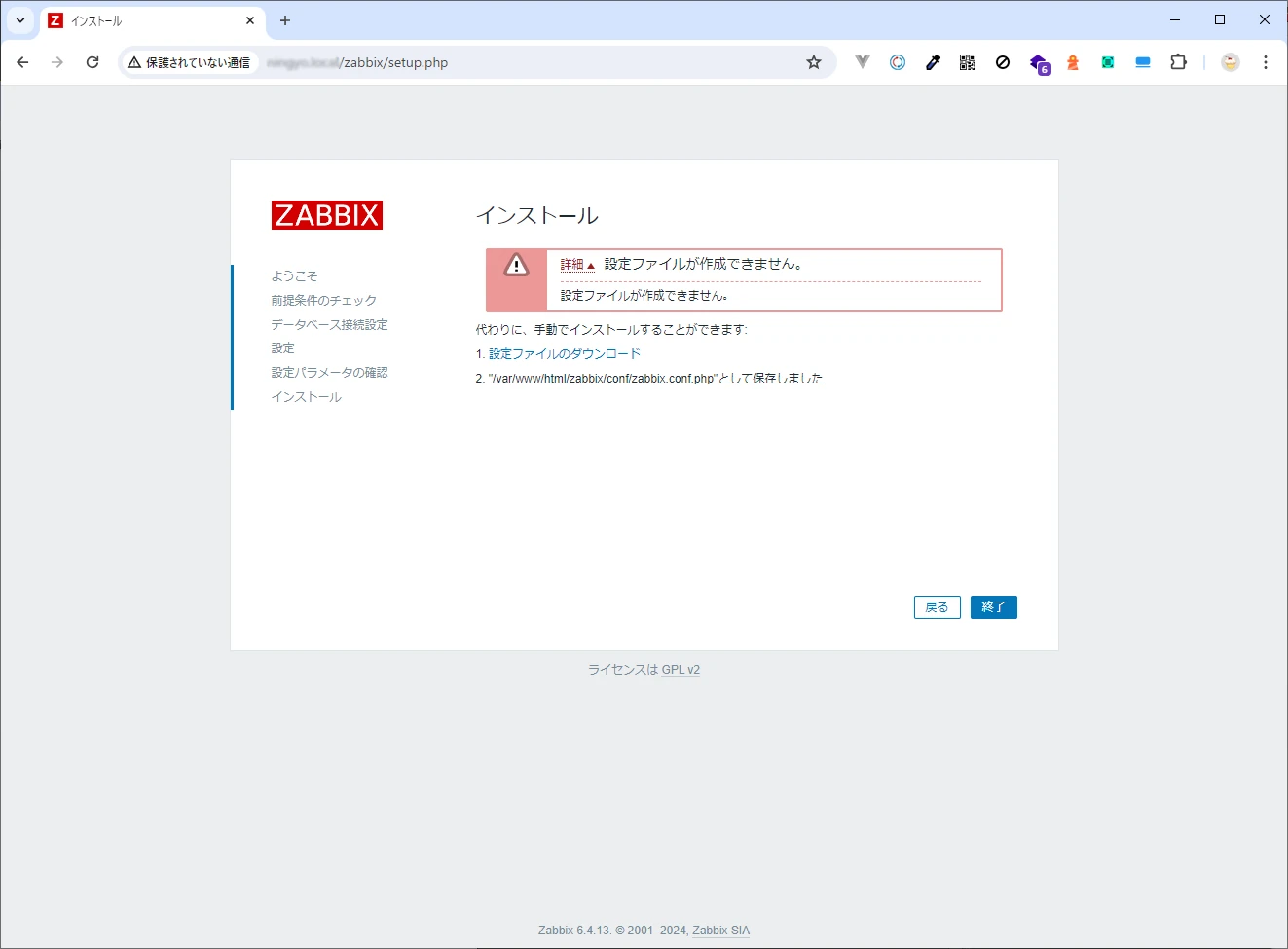Bookmark this page with star icon
This screenshot has height=949, width=1288.
814,62
